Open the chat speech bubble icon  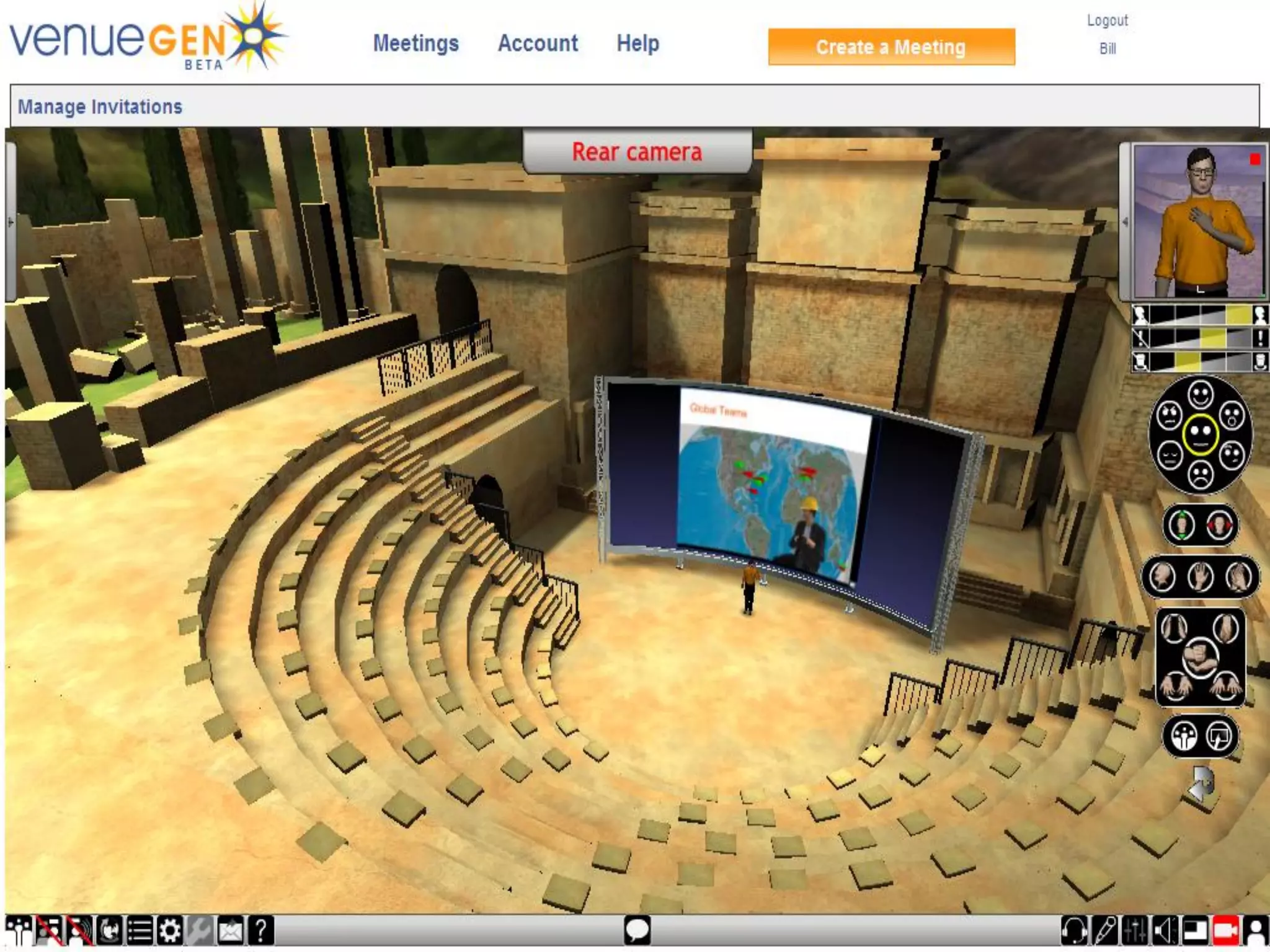(637, 930)
